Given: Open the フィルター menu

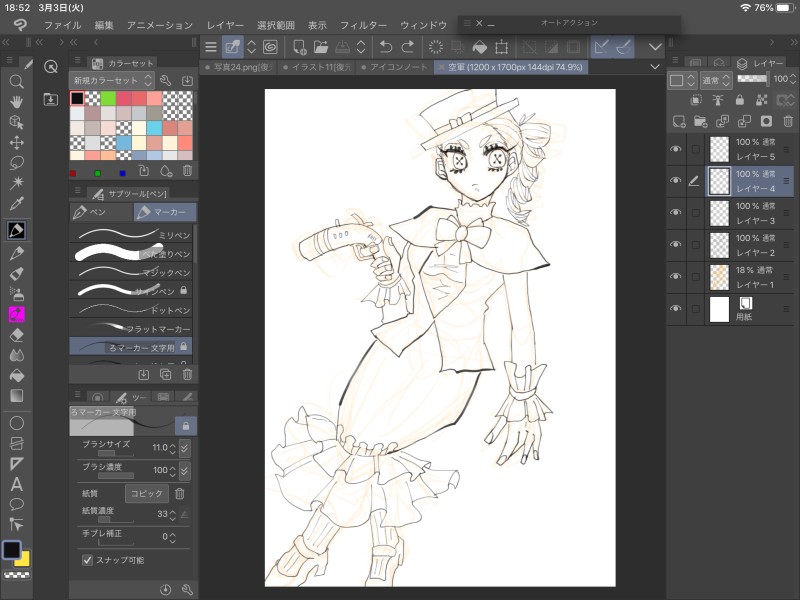Looking at the screenshot, I should point(363,25).
